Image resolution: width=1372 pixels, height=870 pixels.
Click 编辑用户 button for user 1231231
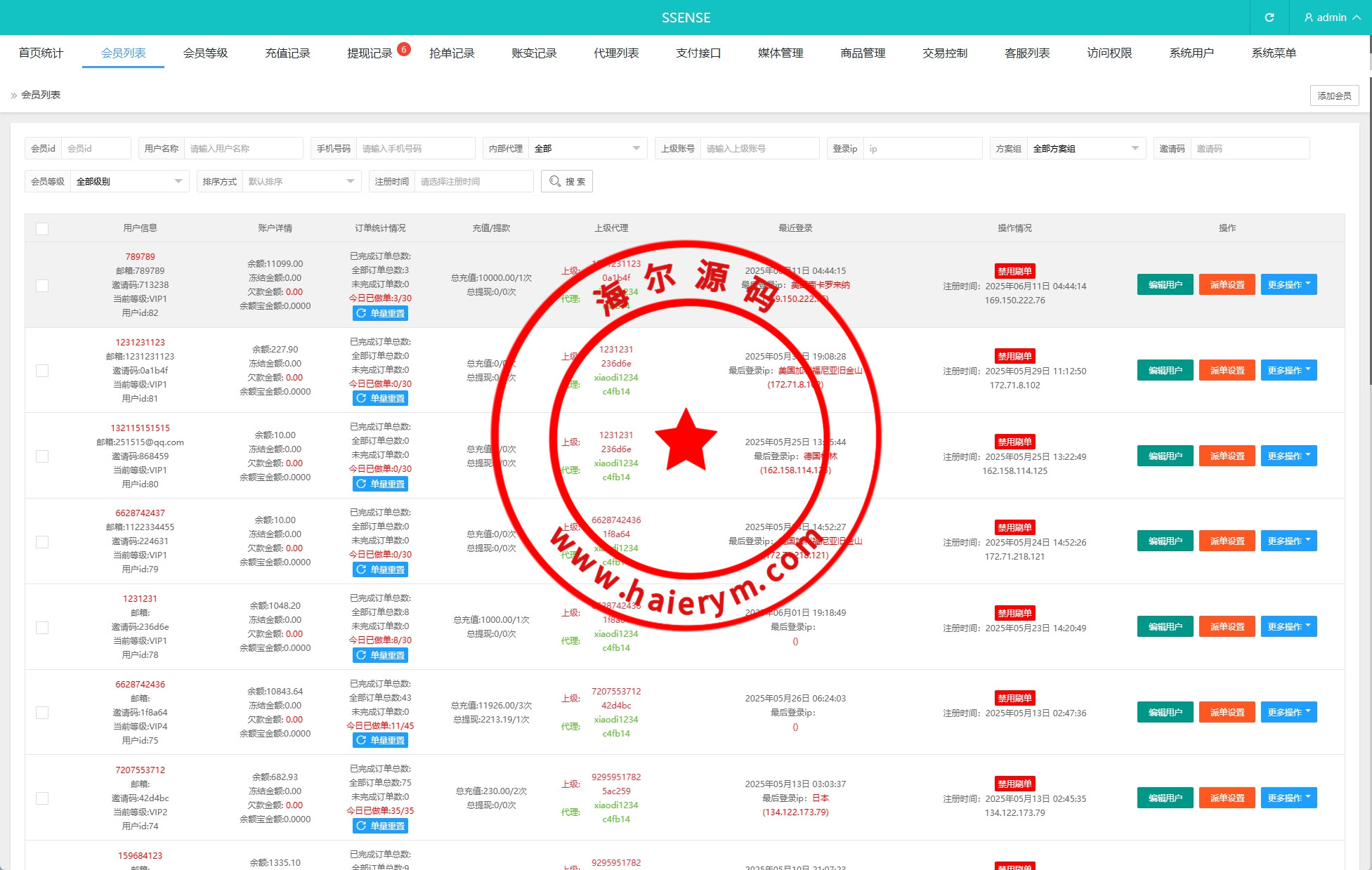pyautogui.click(x=1165, y=626)
